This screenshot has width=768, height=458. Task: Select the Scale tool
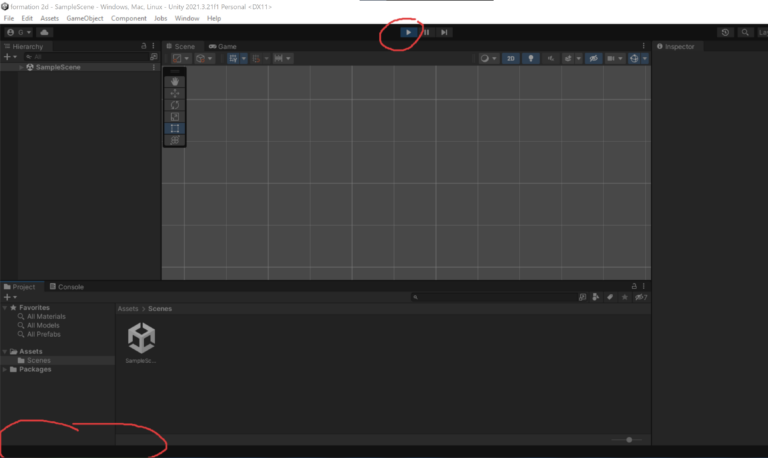pyautogui.click(x=175, y=117)
